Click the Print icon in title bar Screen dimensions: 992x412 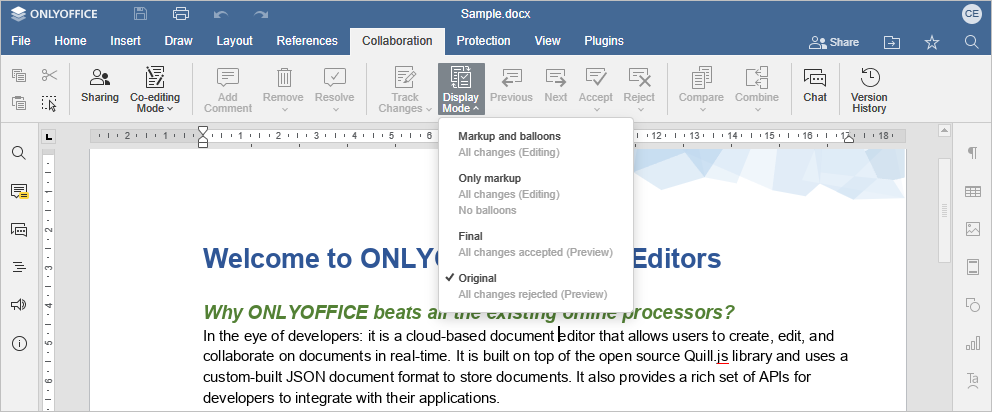click(x=181, y=14)
